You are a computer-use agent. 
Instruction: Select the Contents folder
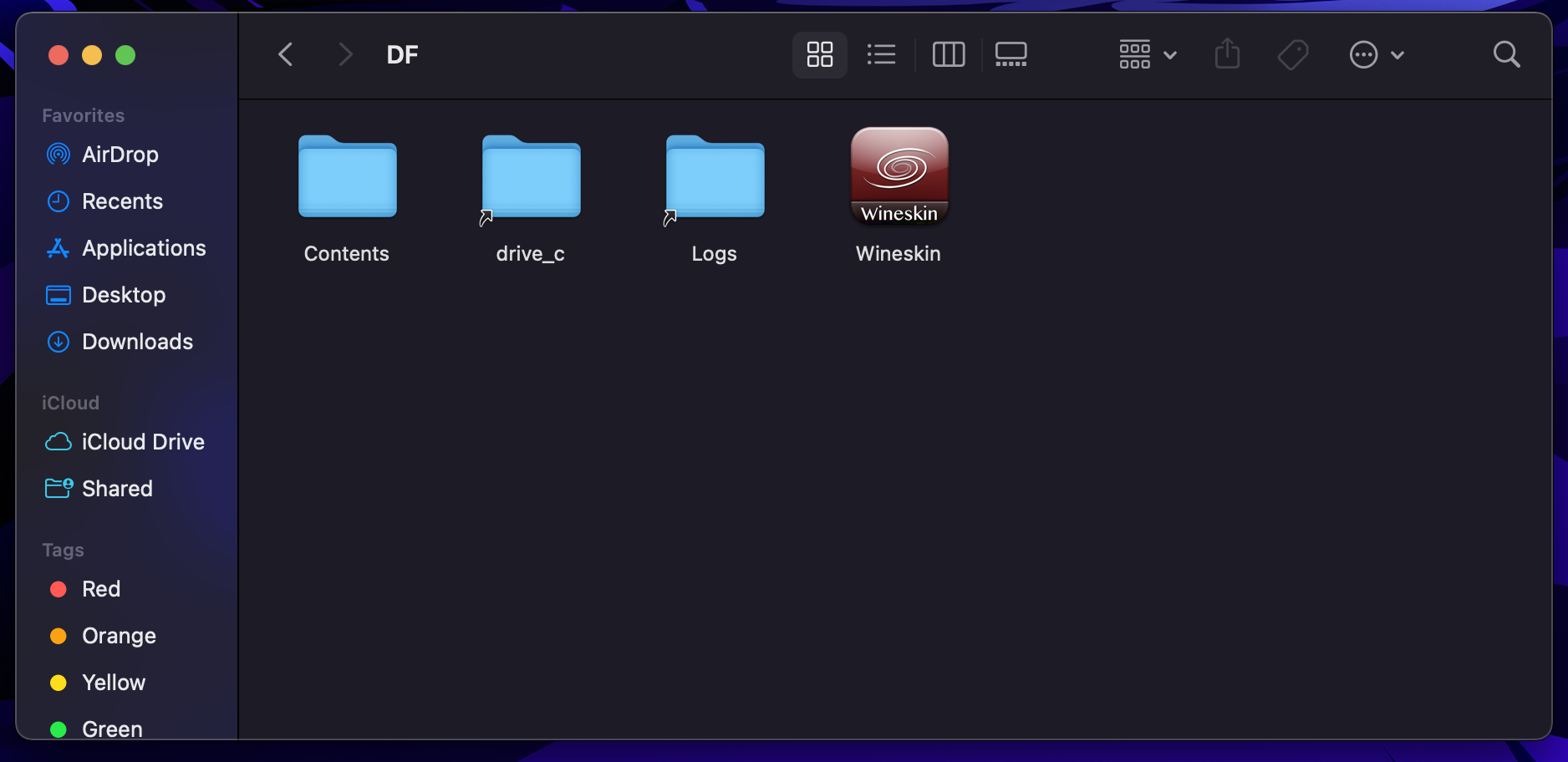(x=348, y=176)
